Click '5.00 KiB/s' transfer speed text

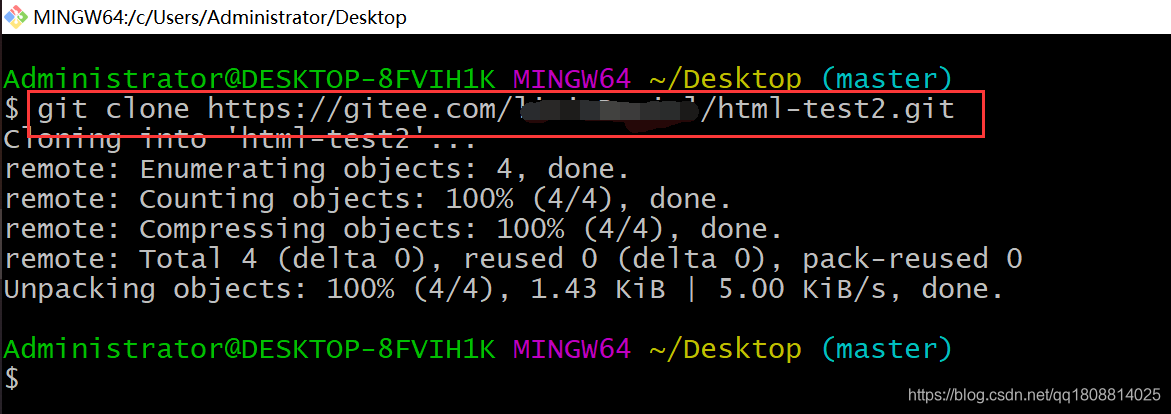812,289
